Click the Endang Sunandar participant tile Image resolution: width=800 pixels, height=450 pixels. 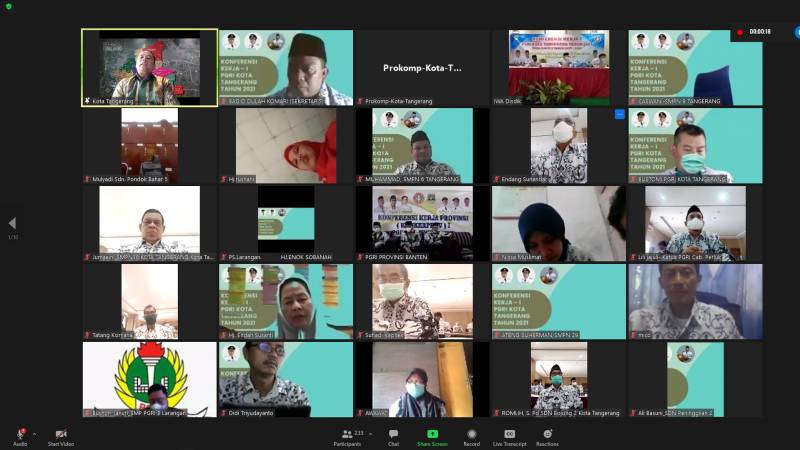[x=559, y=145]
